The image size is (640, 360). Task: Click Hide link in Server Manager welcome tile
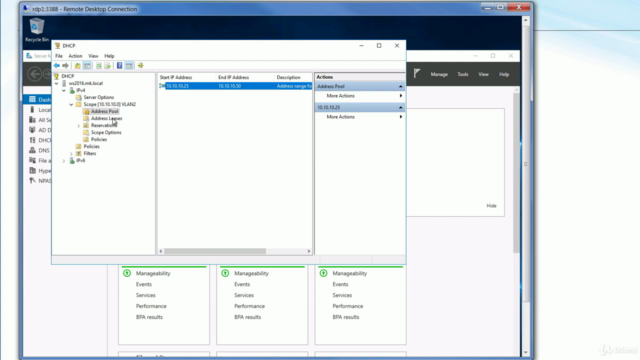(491, 206)
